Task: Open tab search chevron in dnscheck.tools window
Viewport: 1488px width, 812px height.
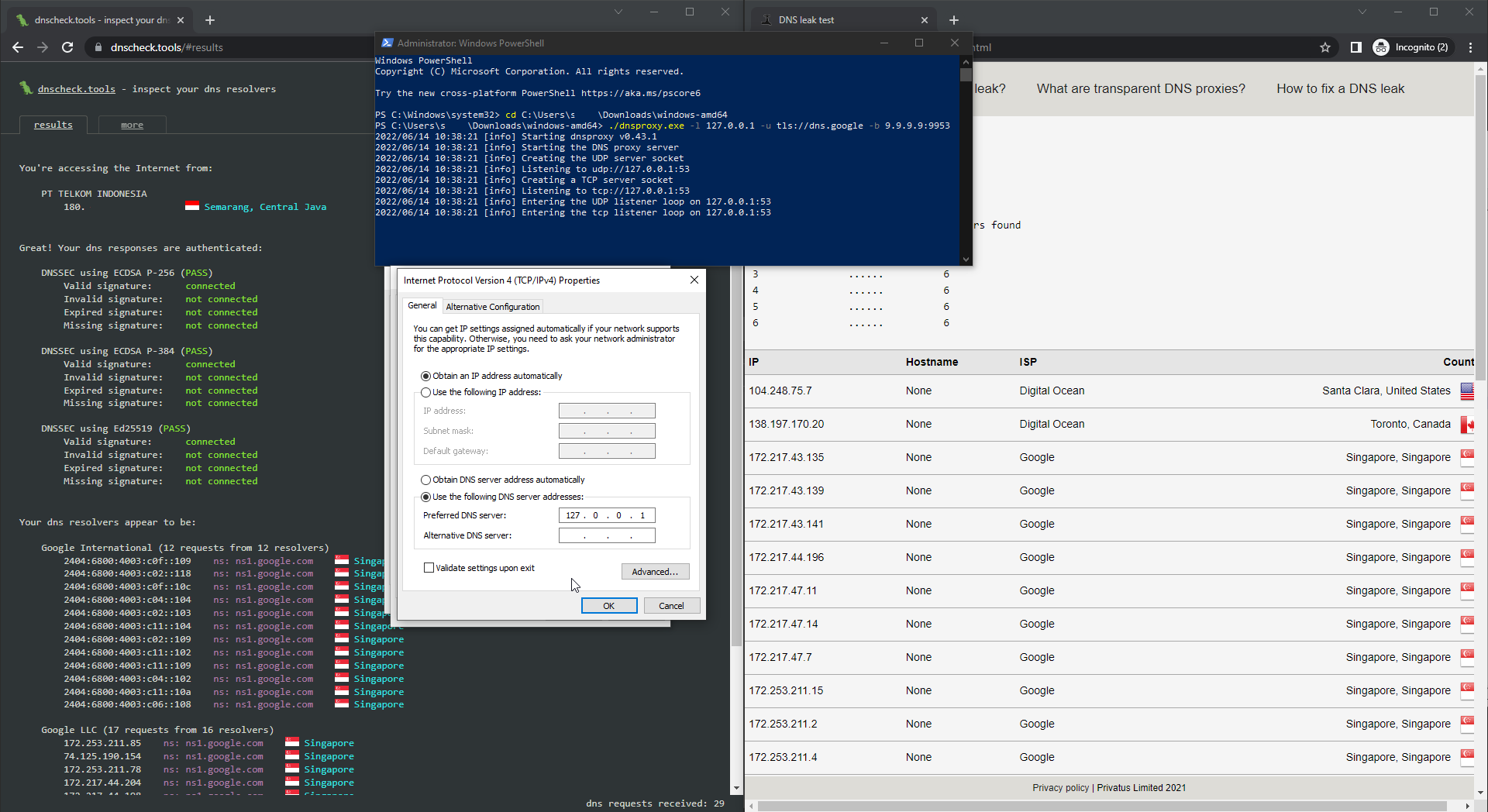Action: click(x=618, y=12)
